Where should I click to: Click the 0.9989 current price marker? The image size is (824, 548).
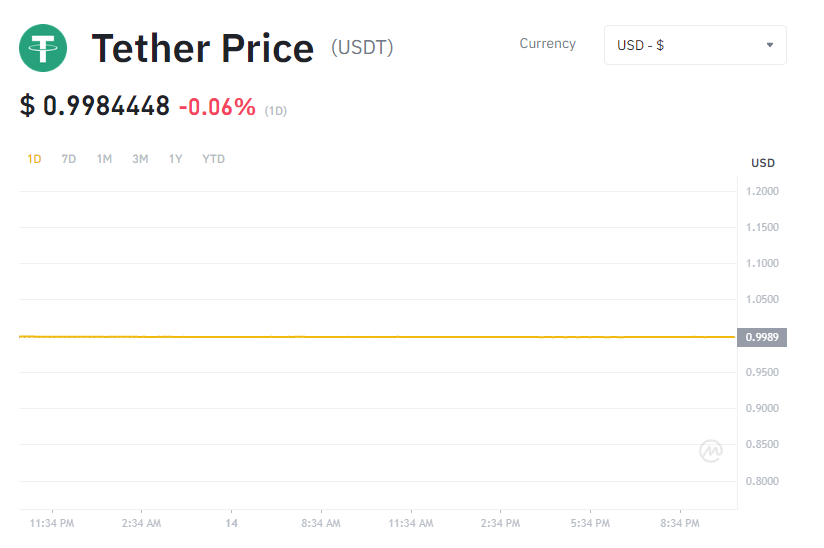[x=763, y=337]
